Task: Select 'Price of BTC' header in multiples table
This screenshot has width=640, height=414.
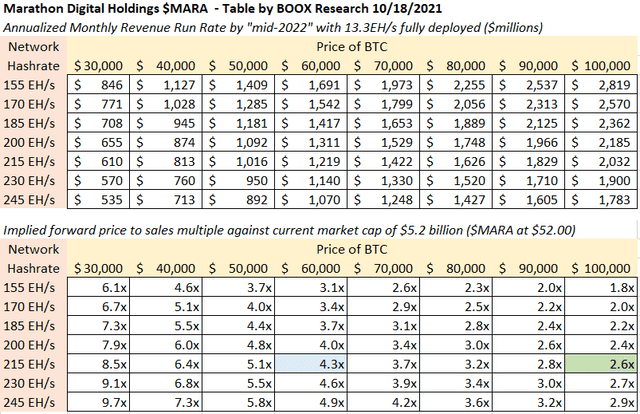Action: pos(351,249)
